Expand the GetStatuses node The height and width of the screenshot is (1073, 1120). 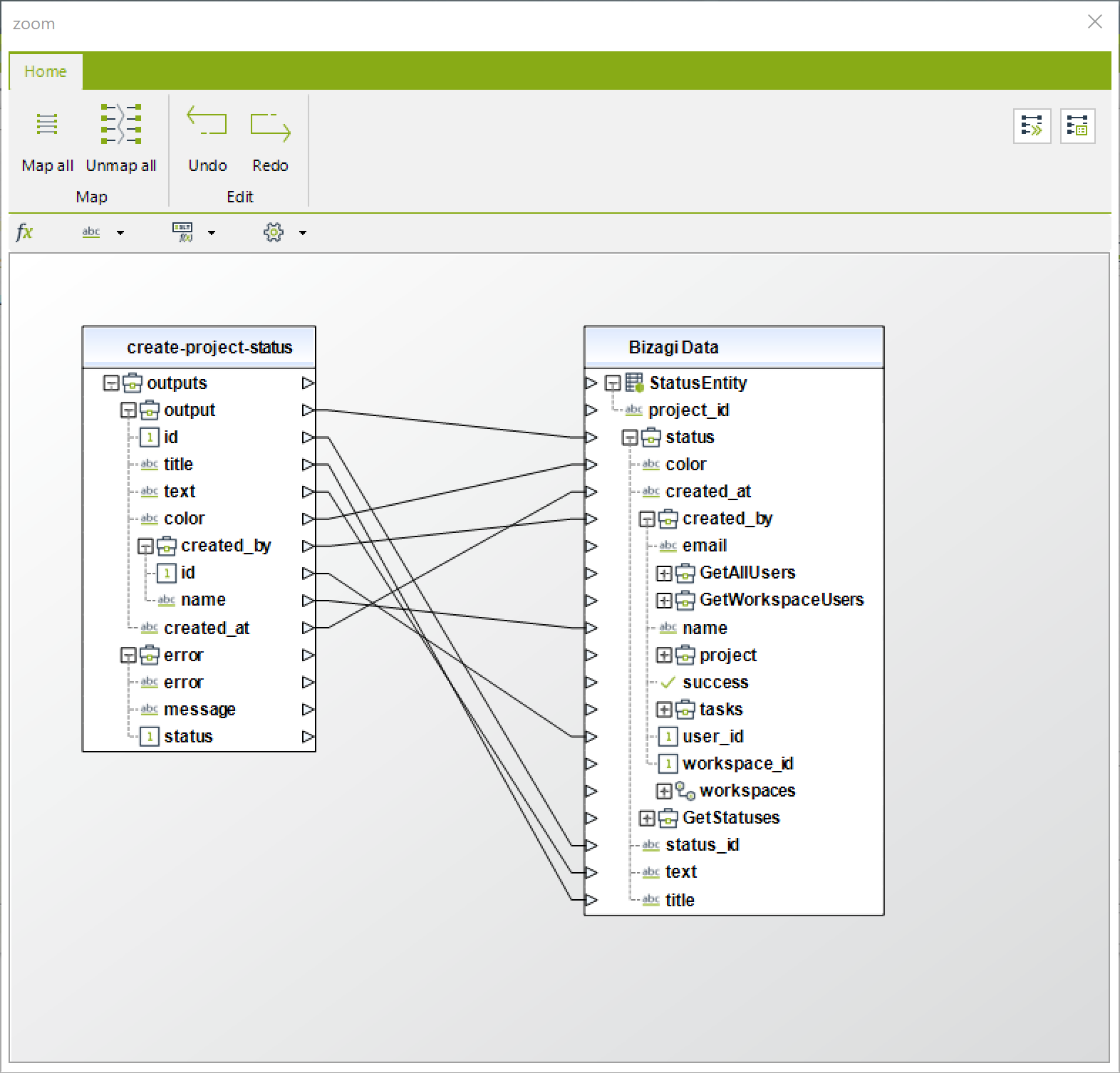pyautogui.click(x=647, y=818)
